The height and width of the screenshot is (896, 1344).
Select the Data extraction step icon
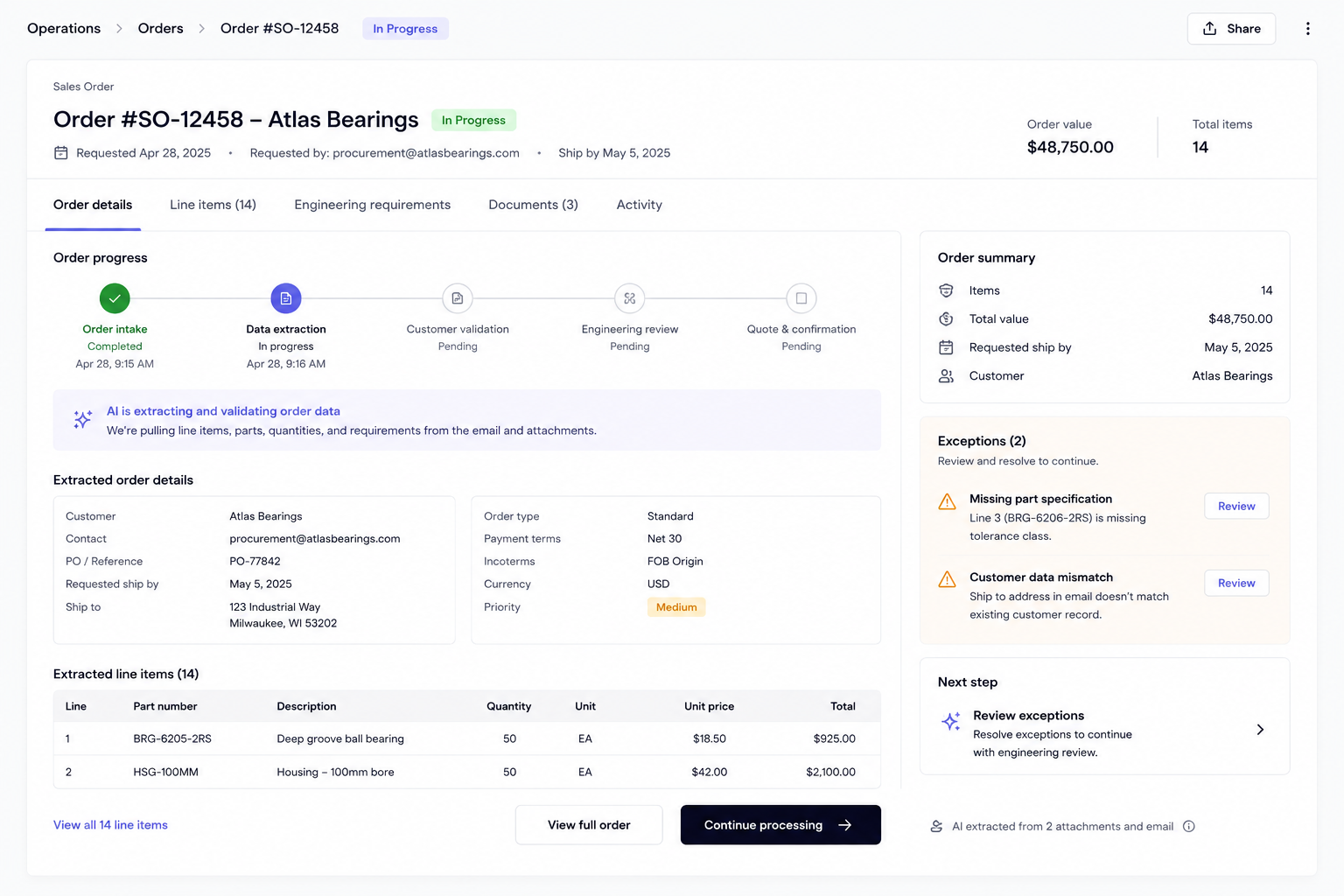pyautogui.click(x=286, y=298)
